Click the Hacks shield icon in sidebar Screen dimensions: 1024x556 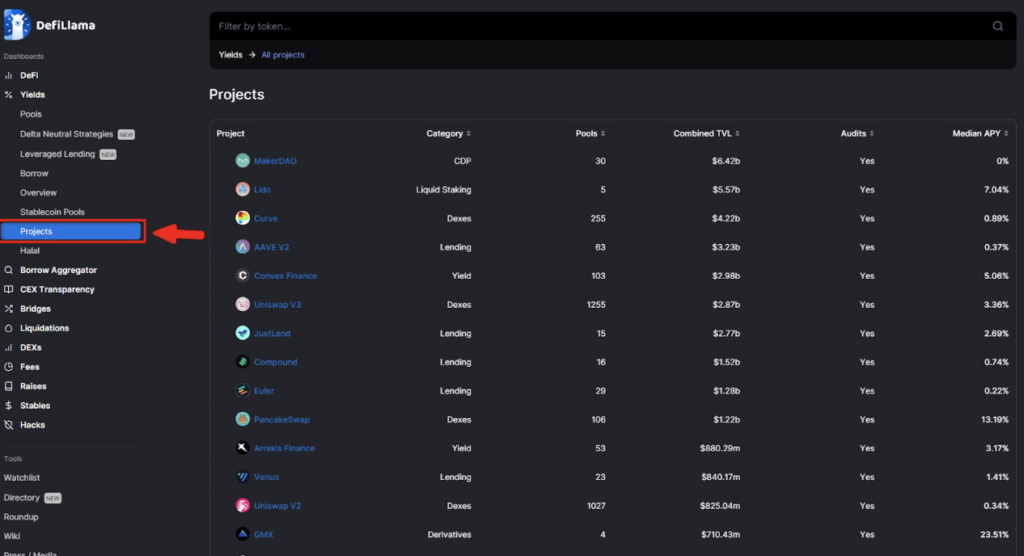point(8,425)
